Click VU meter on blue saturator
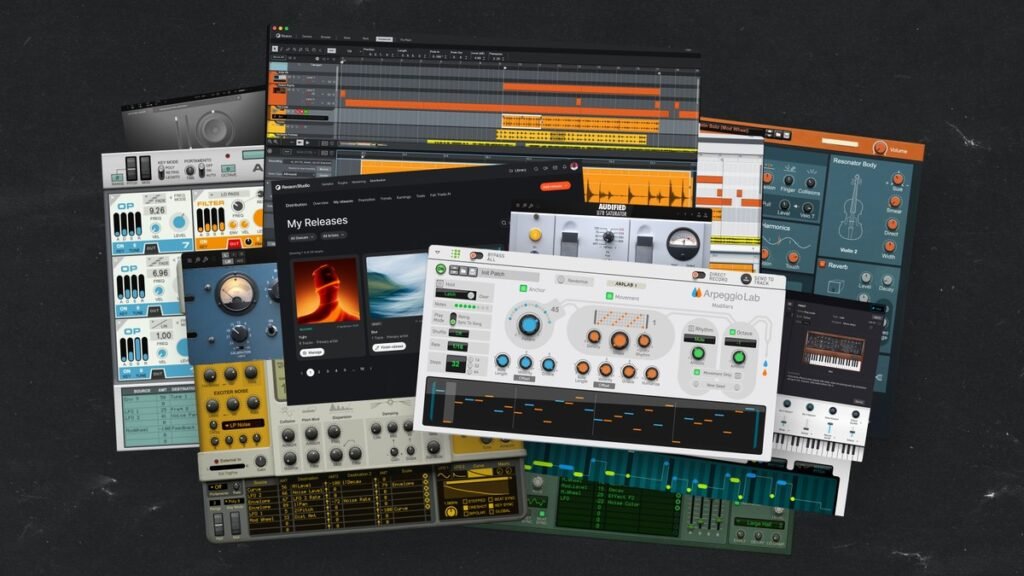1024x576 pixels. pos(236,293)
